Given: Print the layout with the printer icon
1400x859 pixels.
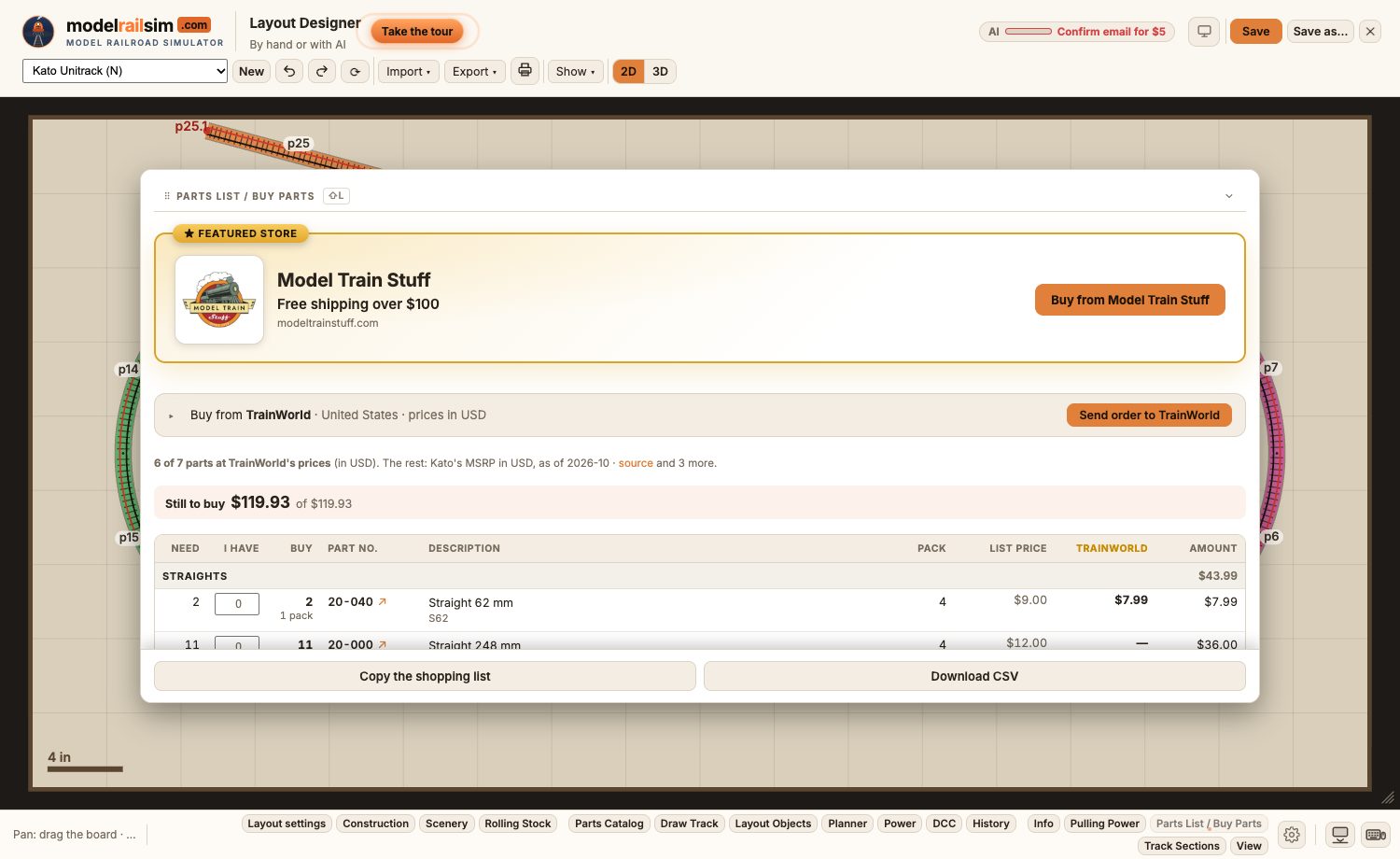Looking at the screenshot, I should tap(525, 71).
